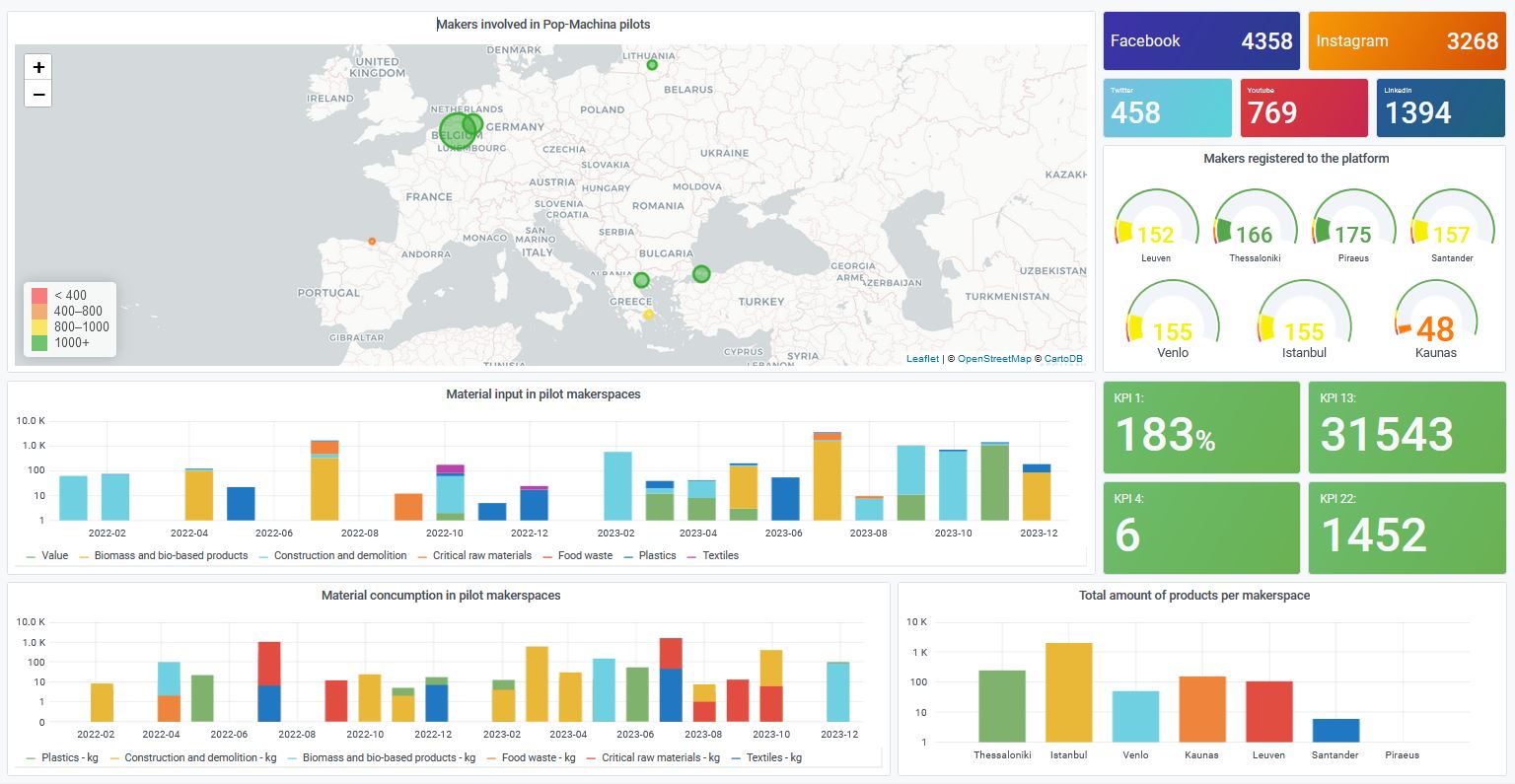Open the Leaflet attribution link
The width and height of the screenshot is (1515, 784).
pos(922,359)
